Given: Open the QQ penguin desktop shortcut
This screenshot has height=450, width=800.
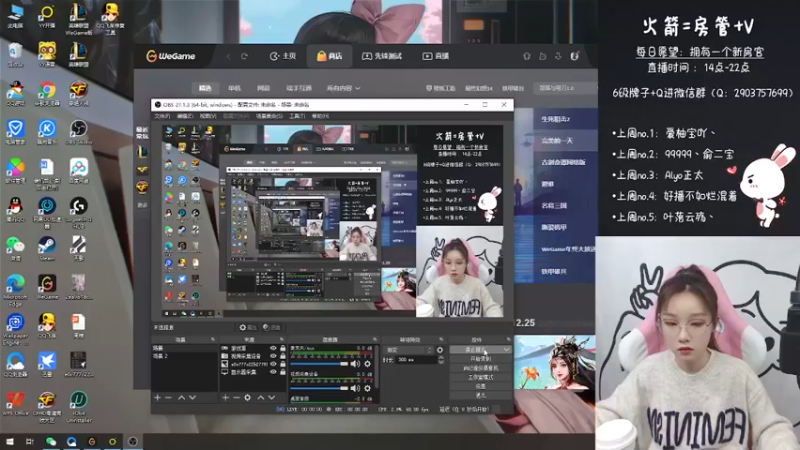Looking at the screenshot, I should tap(15, 208).
